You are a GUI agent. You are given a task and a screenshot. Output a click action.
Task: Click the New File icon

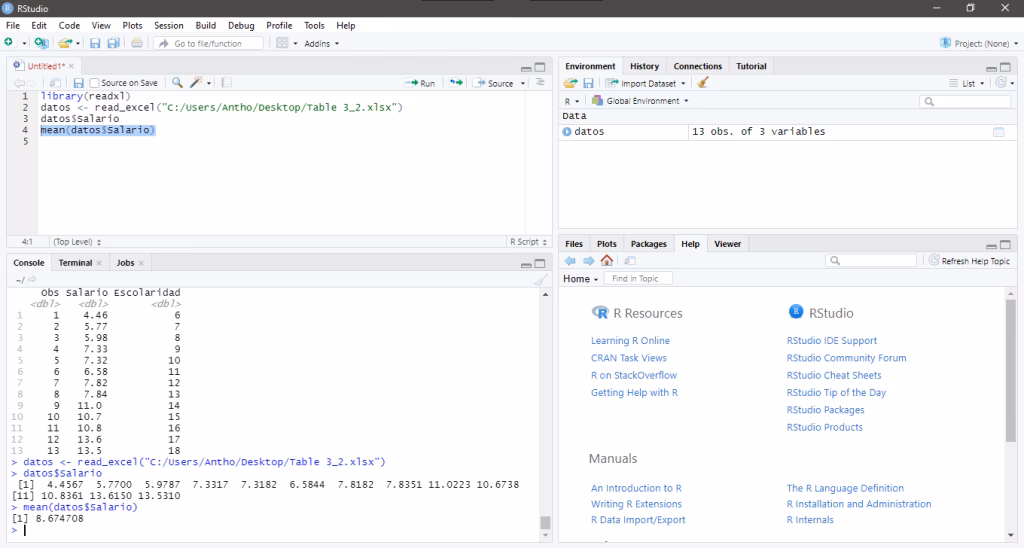[x=8, y=43]
